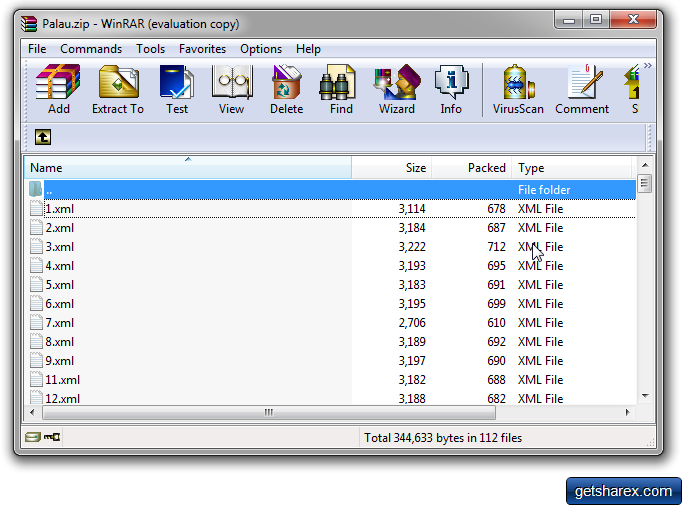Screen dimensions: 682x505
Task: Sort files by the Name column header
Action: (187, 167)
